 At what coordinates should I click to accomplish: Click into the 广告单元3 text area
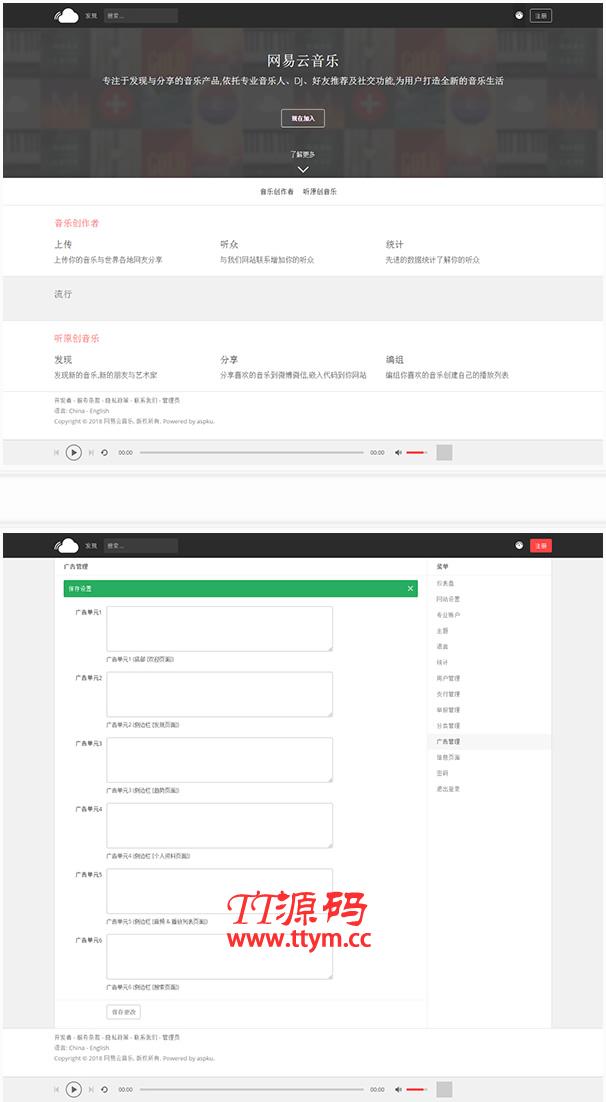pyautogui.click(x=219, y=760)
